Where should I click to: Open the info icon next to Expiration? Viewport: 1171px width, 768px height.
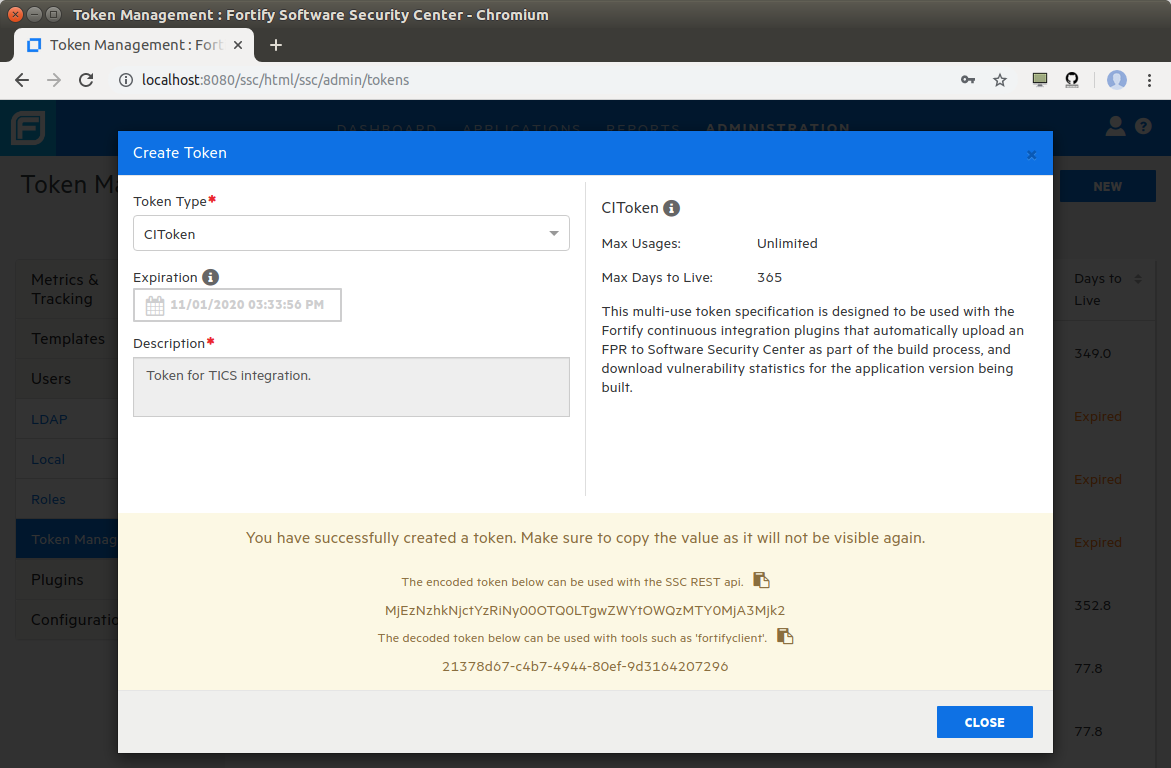[211, 277]
